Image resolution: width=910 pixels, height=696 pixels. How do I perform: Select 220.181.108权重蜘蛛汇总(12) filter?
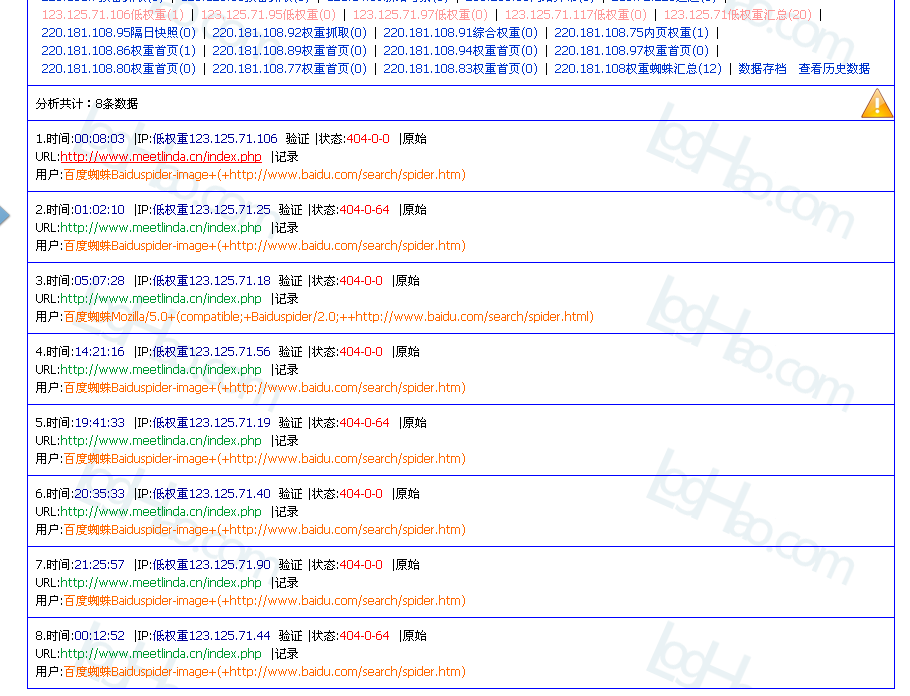click(637, 69)
